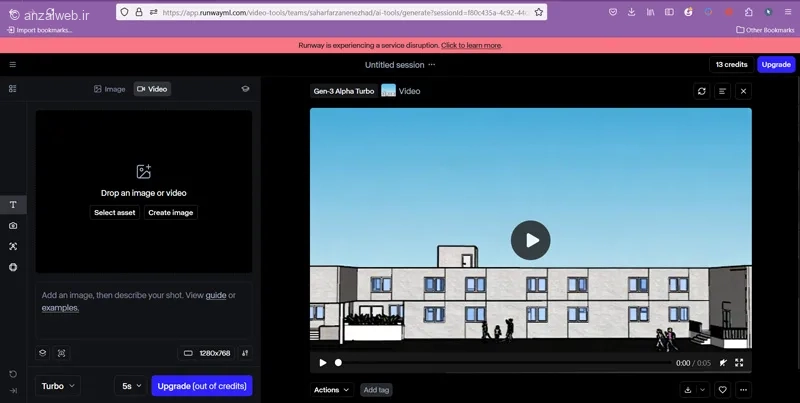Unmute the video with speaker icon

(723, 363)
